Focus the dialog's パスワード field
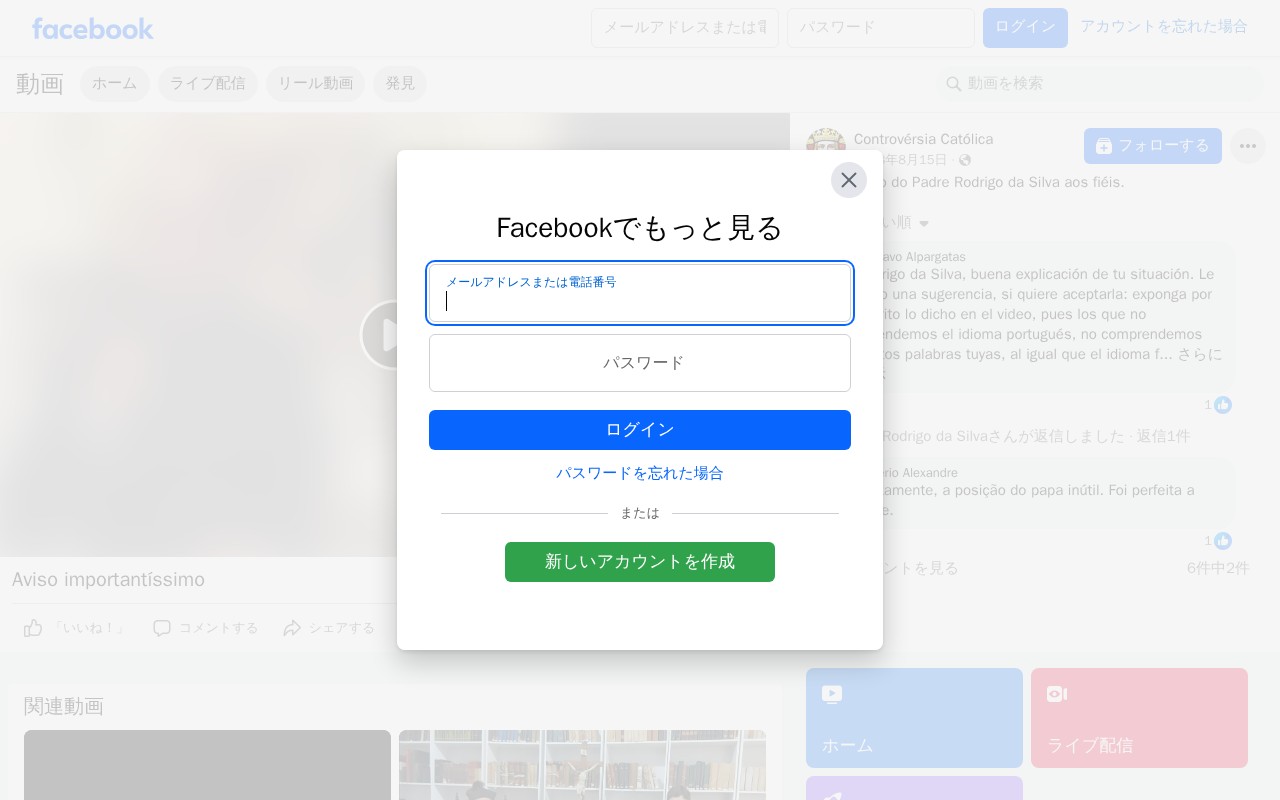Screen dimensions: 1280x800 click(x=640, y=363)
